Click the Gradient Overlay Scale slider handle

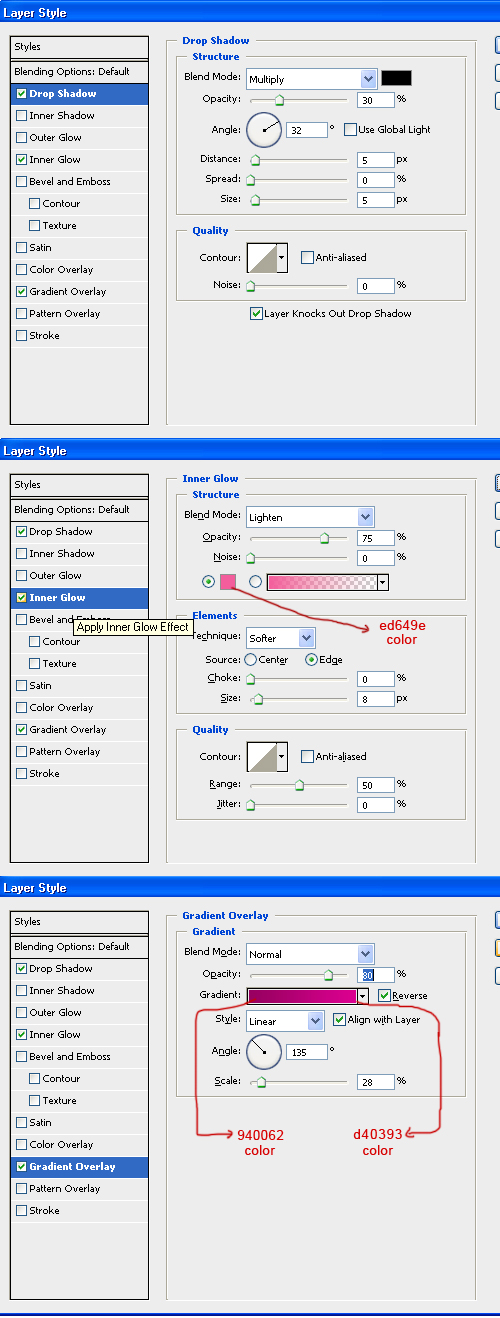pos(261,1082)
